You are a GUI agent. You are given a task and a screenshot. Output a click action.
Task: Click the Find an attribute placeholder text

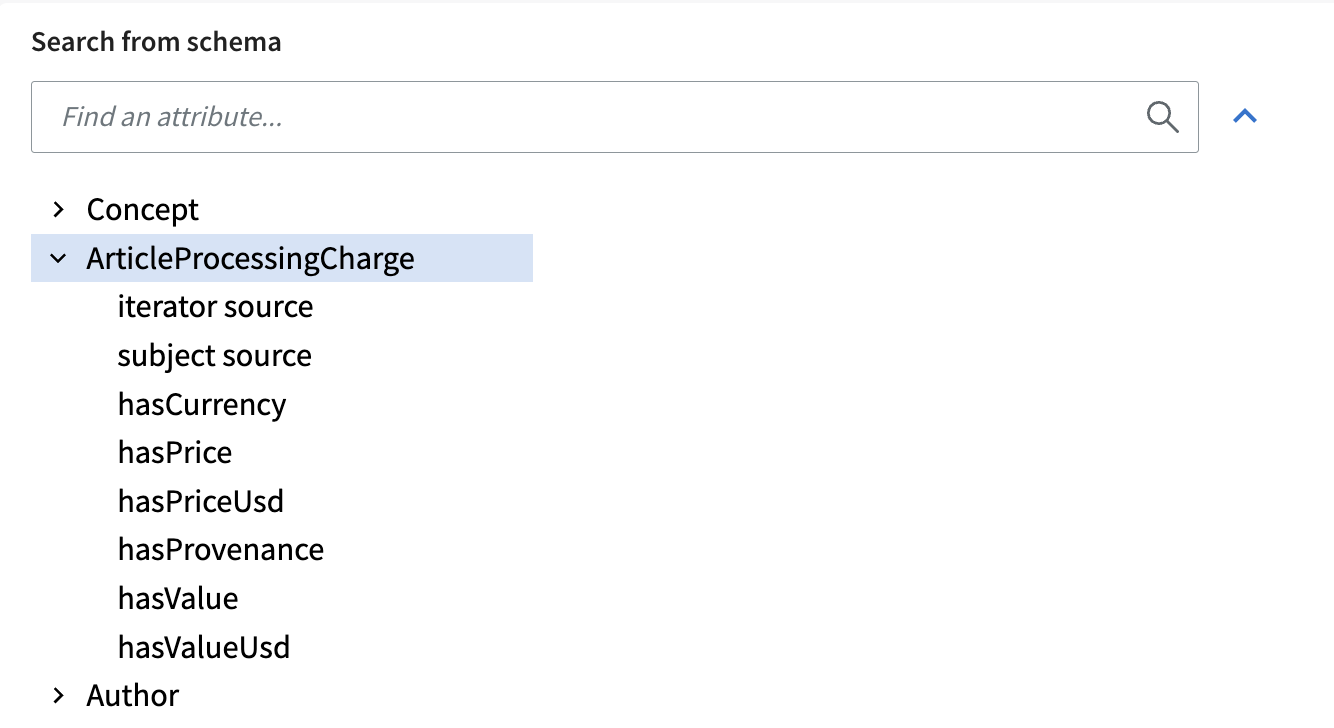tap(172, 118)
